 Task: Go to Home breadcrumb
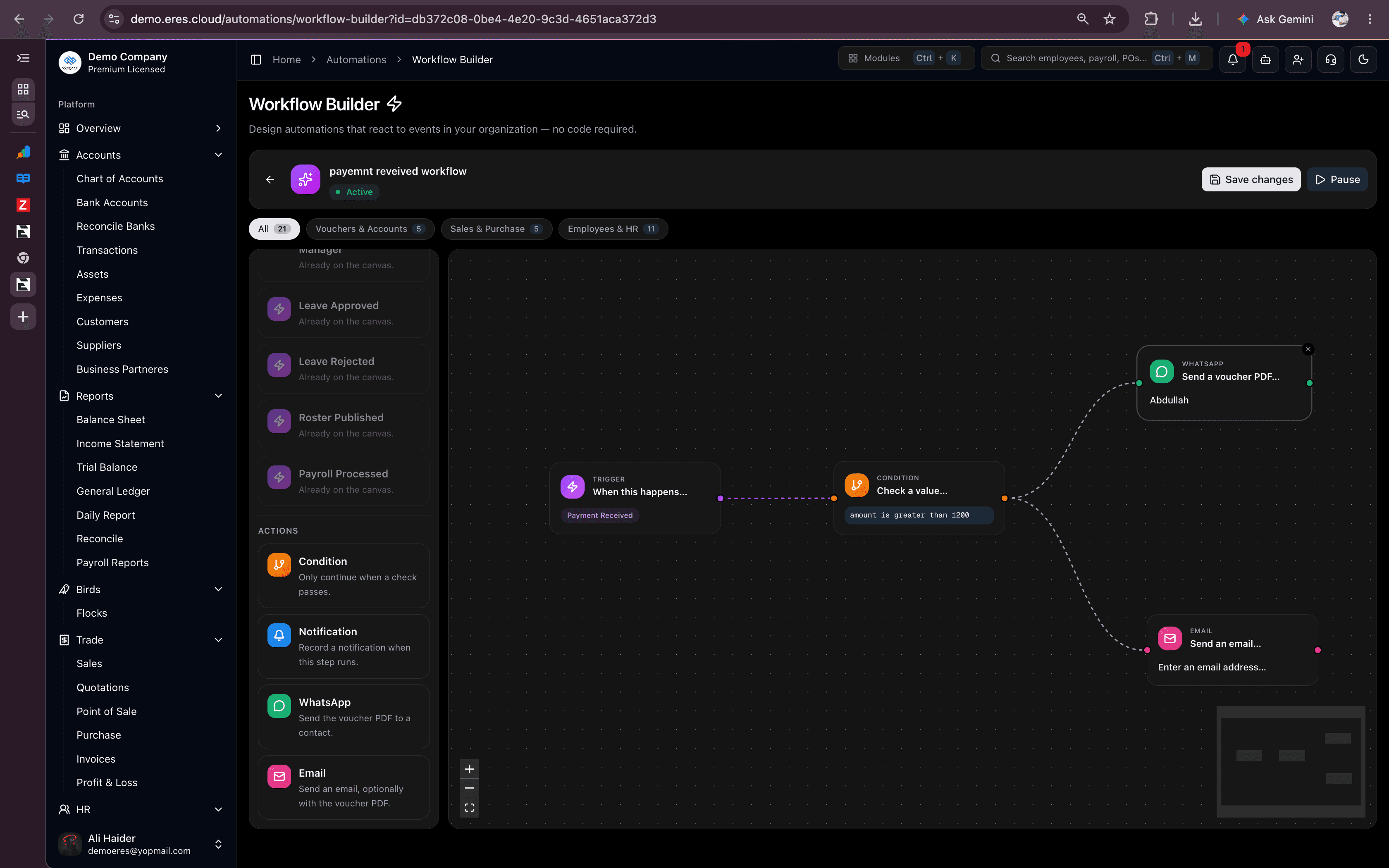click(286, 60)
